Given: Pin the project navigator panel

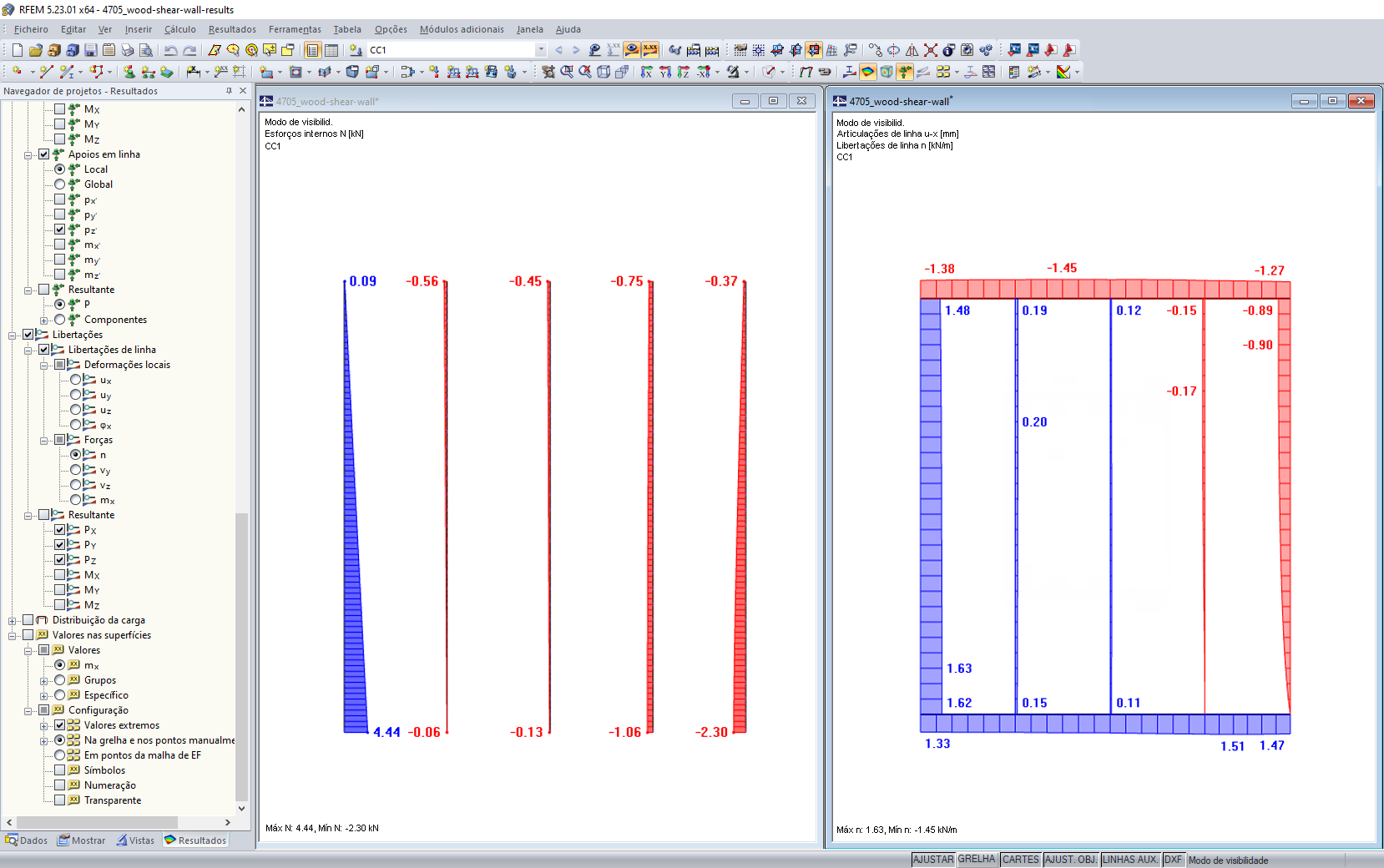Looking at the screenshot, I should click(x=229, y=91).
